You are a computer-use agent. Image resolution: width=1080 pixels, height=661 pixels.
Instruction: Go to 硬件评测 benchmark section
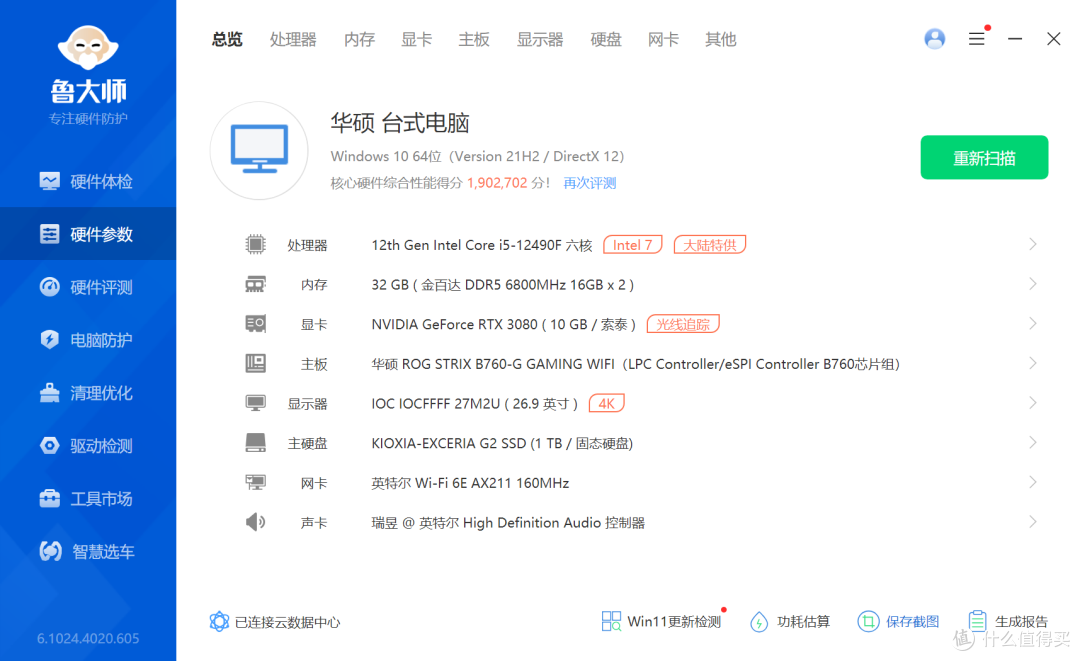click(87, 287)
